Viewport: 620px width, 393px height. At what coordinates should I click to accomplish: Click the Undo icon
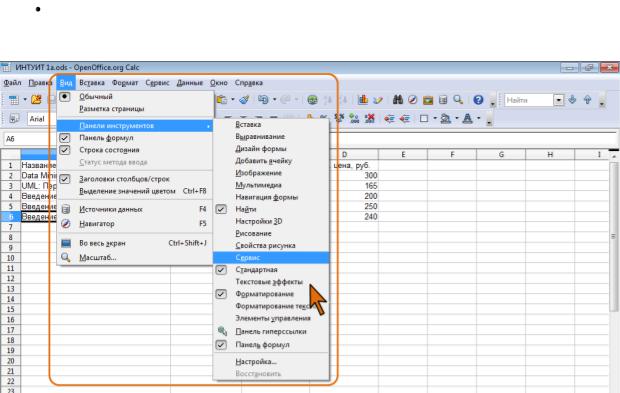click(x=263, y=100)
